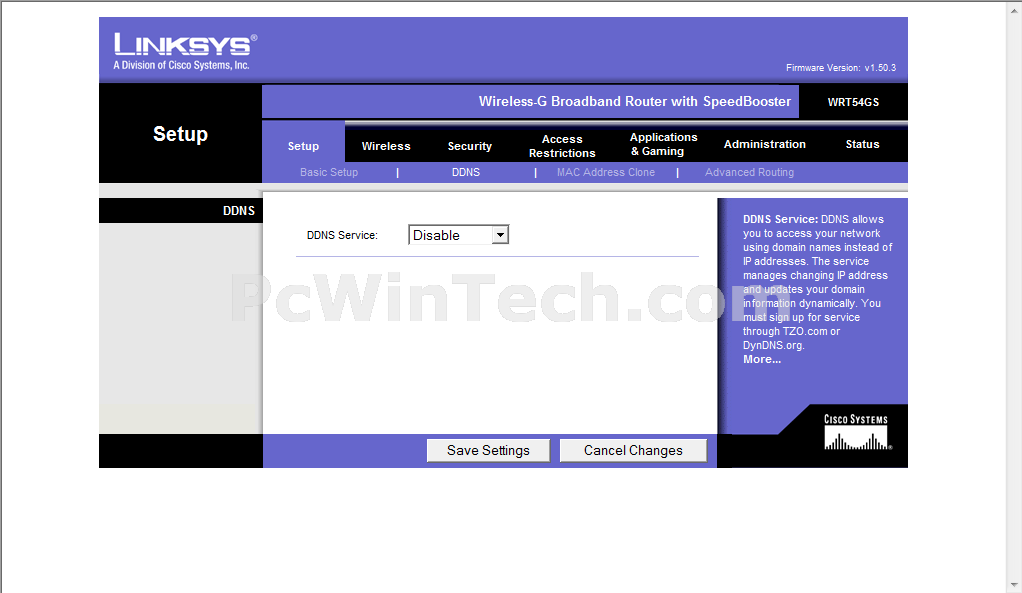This screenshot has width=1022, height=593.
Task: Switch to the Wireless tab
Action: click(386, 146)
